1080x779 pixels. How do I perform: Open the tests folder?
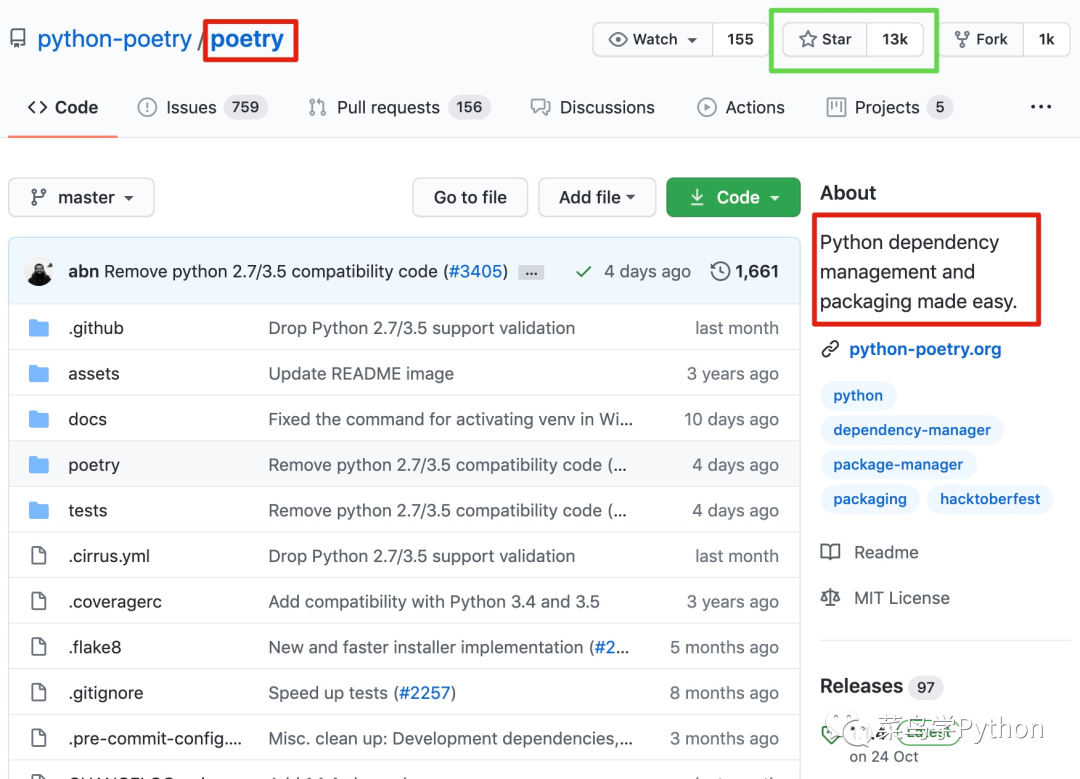pos(87,510)
